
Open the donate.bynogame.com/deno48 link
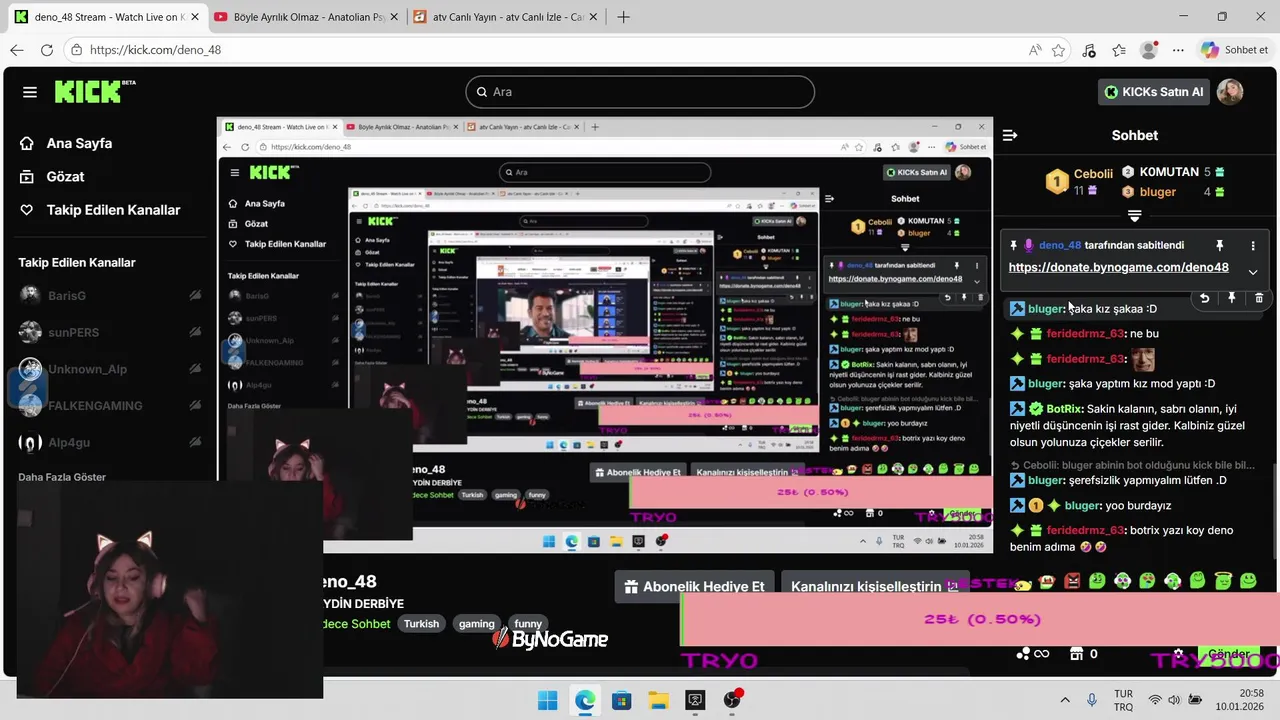[1118, 267]
